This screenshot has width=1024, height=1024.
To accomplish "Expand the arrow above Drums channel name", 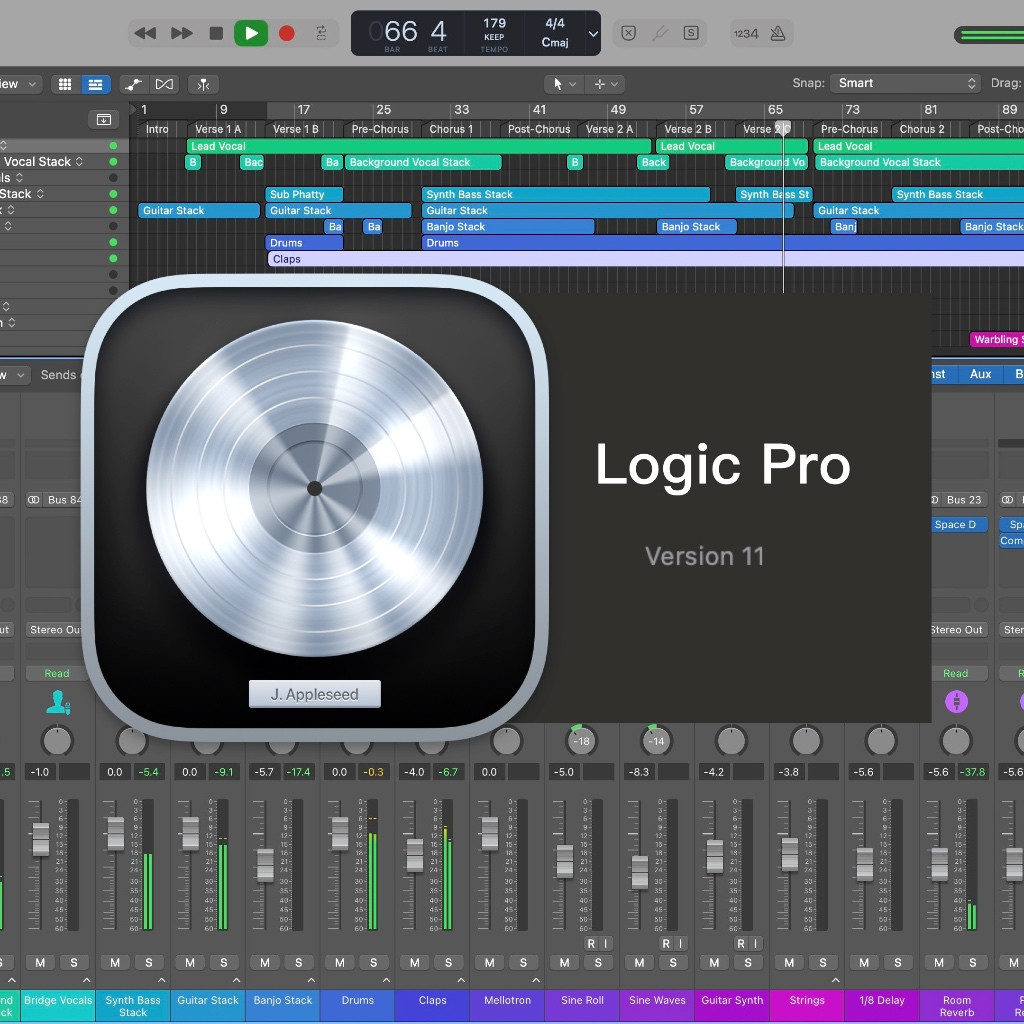I will 386,980.
